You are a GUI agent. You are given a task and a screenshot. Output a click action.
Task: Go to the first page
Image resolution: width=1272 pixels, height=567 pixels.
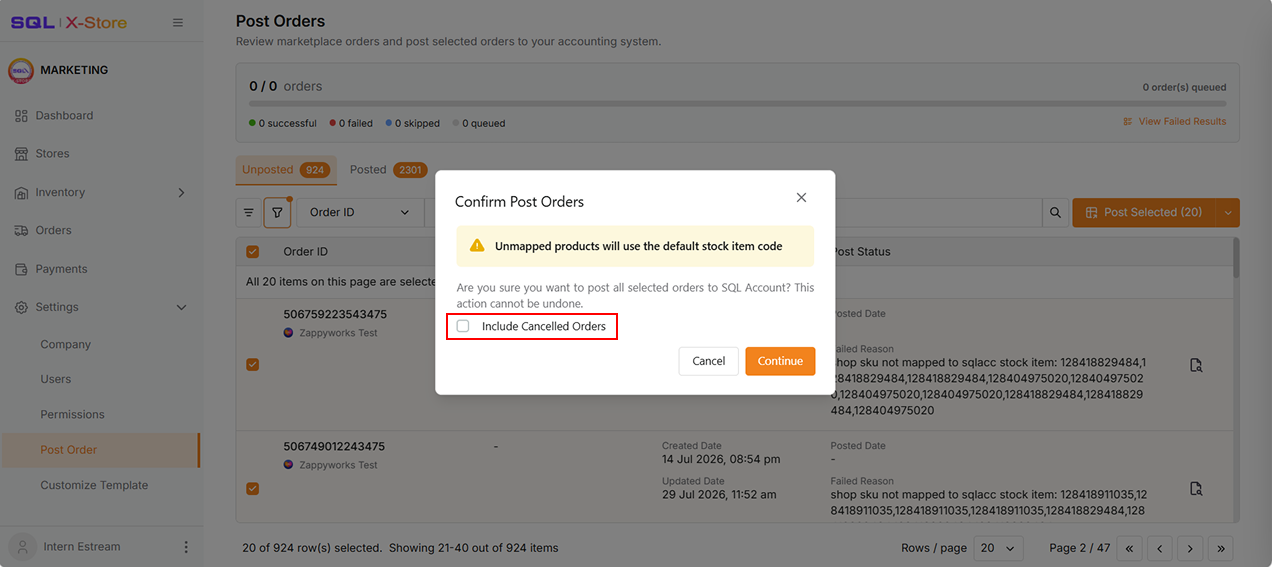pyautogui.click(x=1130, y=548)
